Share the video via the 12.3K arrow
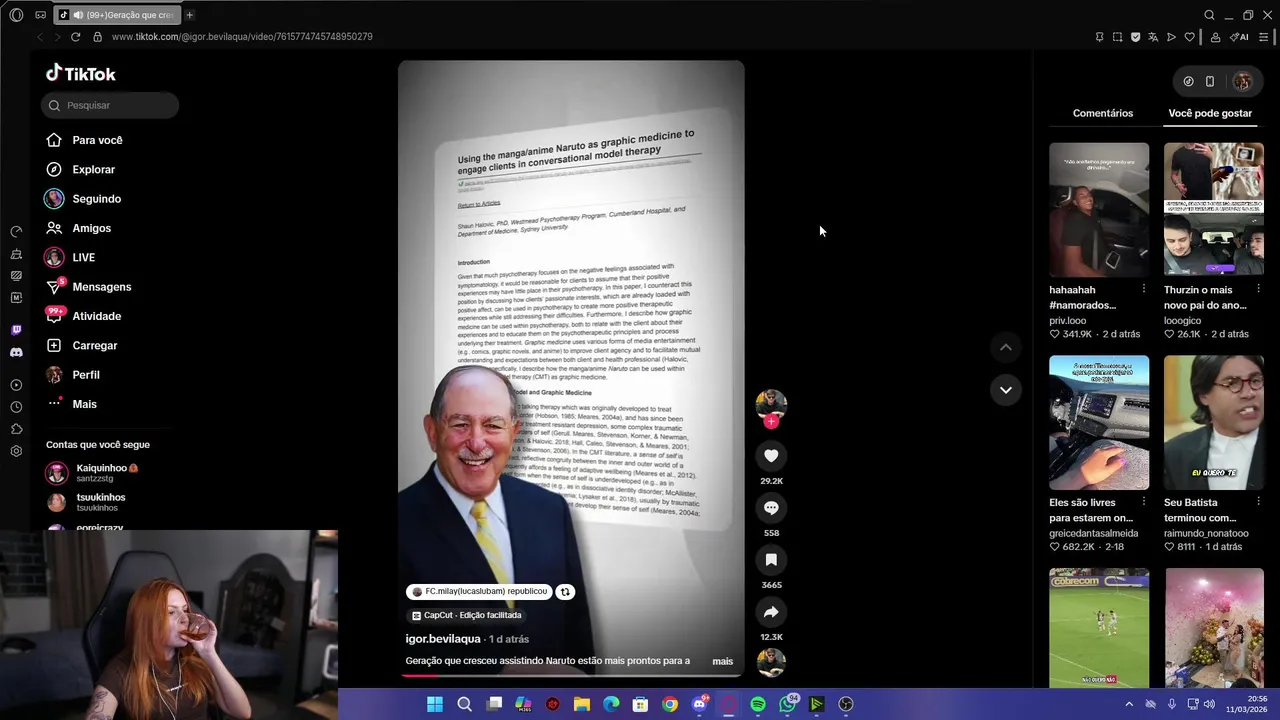This screenshot has height=720, width=1280. pyautogui.click(x=771, y=612)
